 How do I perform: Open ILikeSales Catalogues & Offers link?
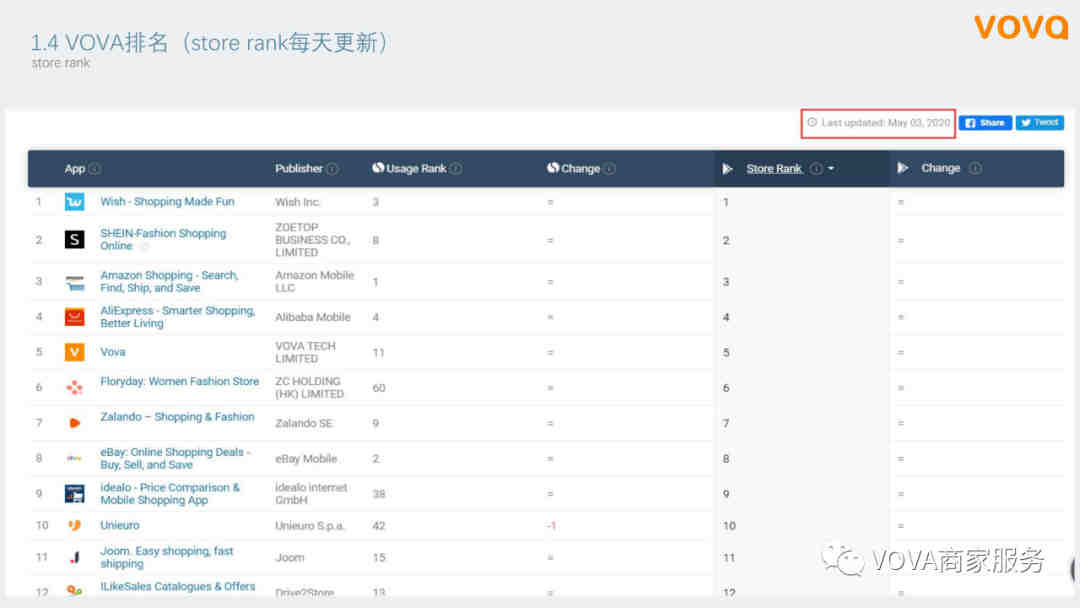point(178,587)
